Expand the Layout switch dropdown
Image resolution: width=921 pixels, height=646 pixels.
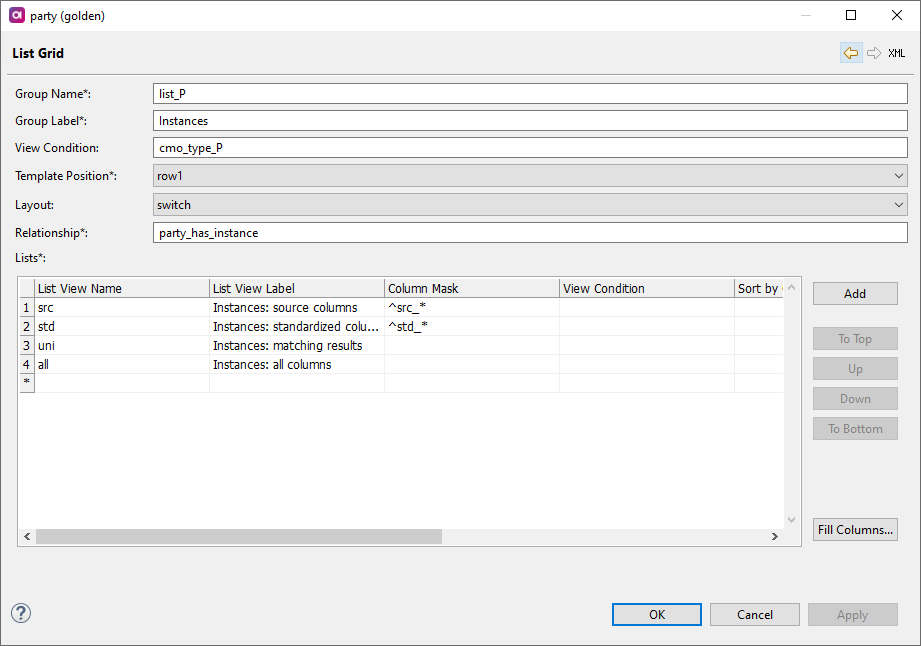(x=530, y=204)
